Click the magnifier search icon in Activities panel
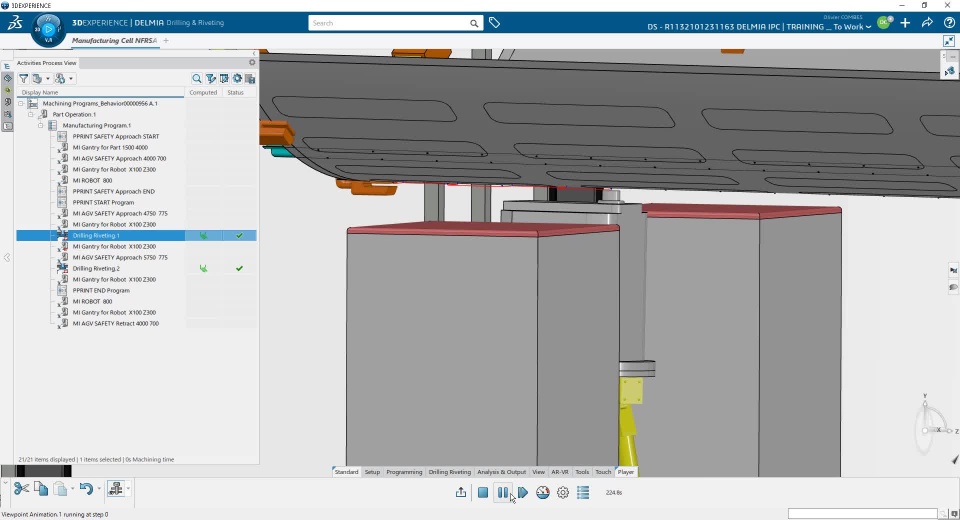 [197, 78]
